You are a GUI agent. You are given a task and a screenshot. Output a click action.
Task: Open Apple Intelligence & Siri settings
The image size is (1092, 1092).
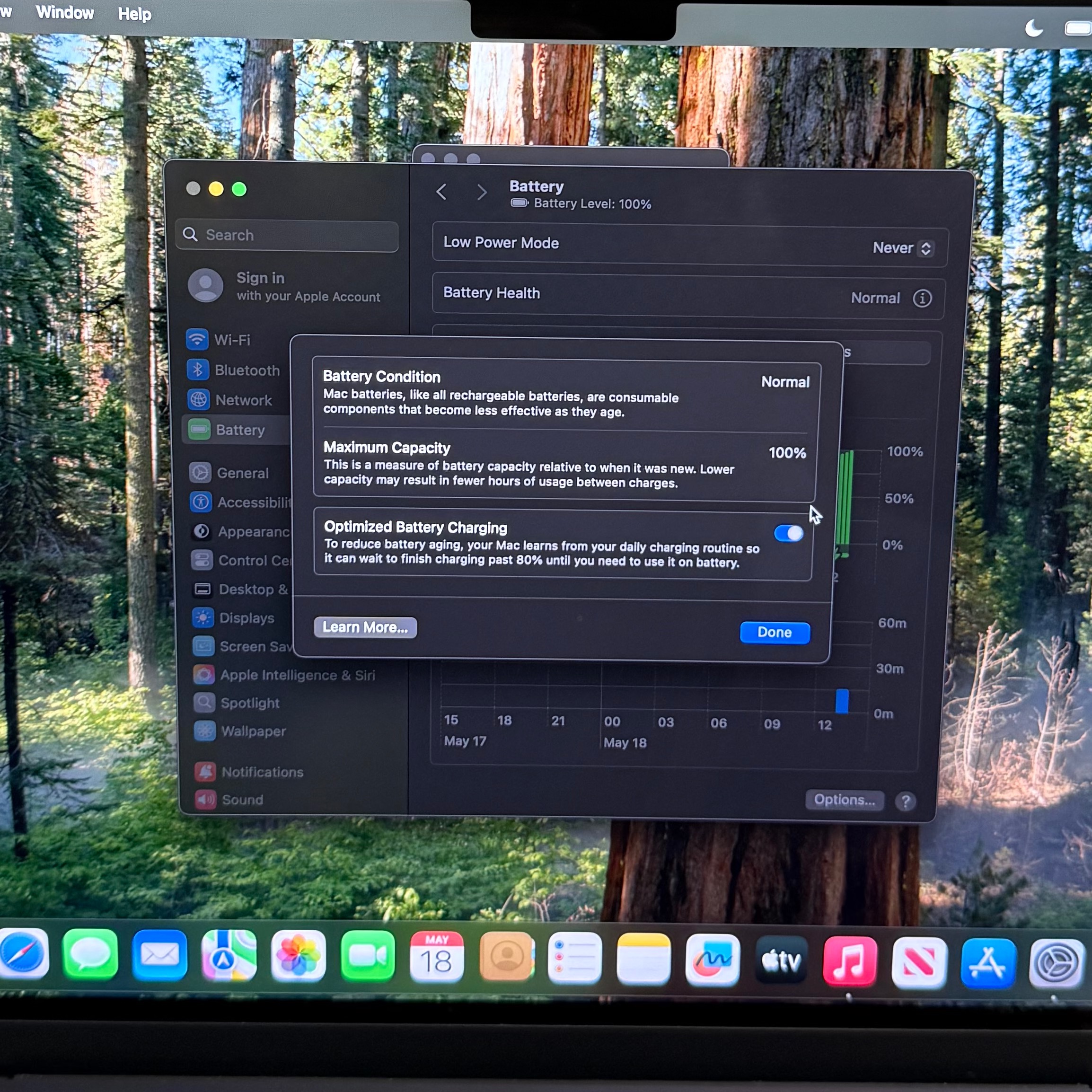click(x=284, y=675)
